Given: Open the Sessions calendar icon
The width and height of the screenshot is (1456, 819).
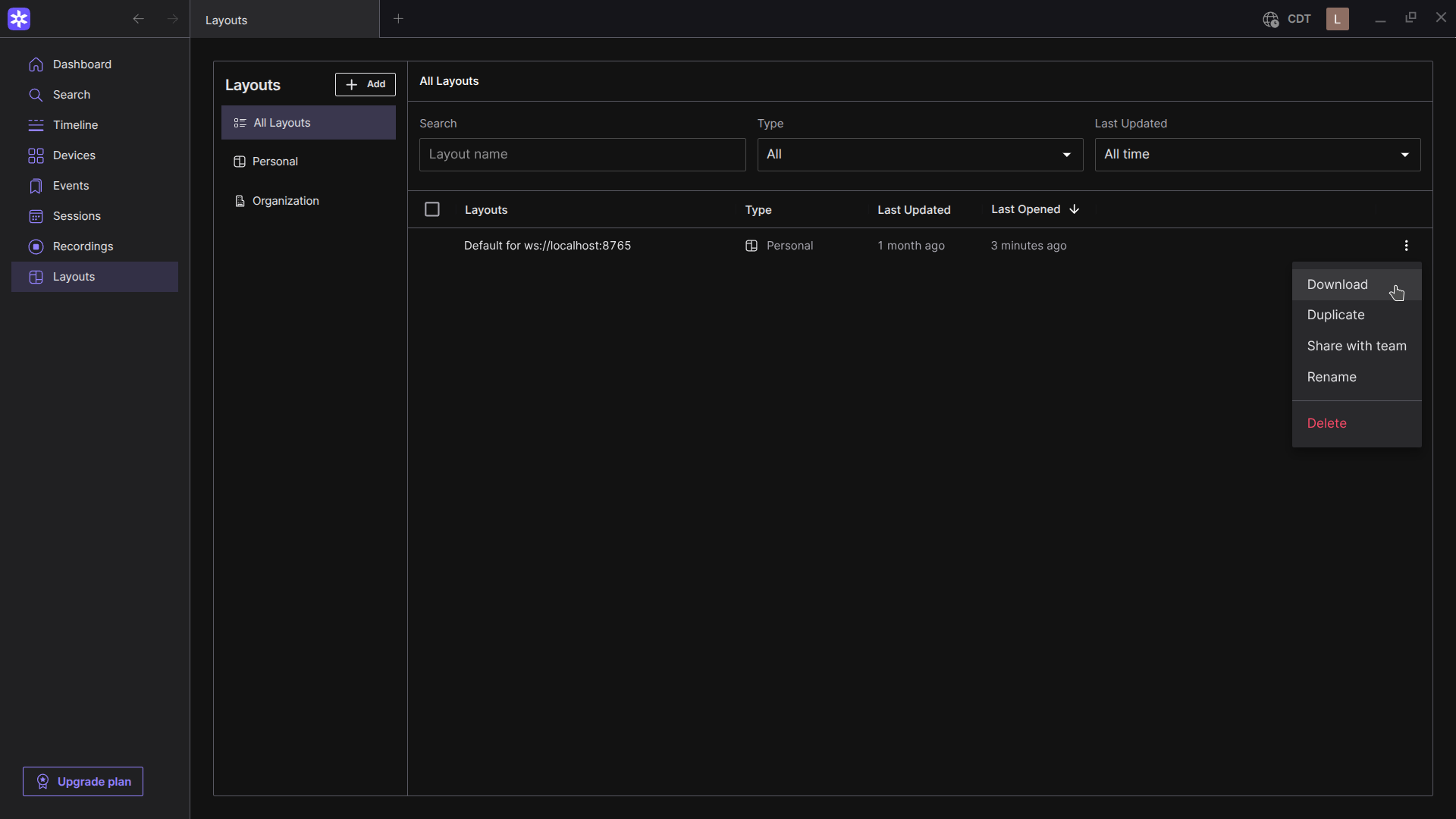Looking at the screenshot, I should click(x=36, y=216).
